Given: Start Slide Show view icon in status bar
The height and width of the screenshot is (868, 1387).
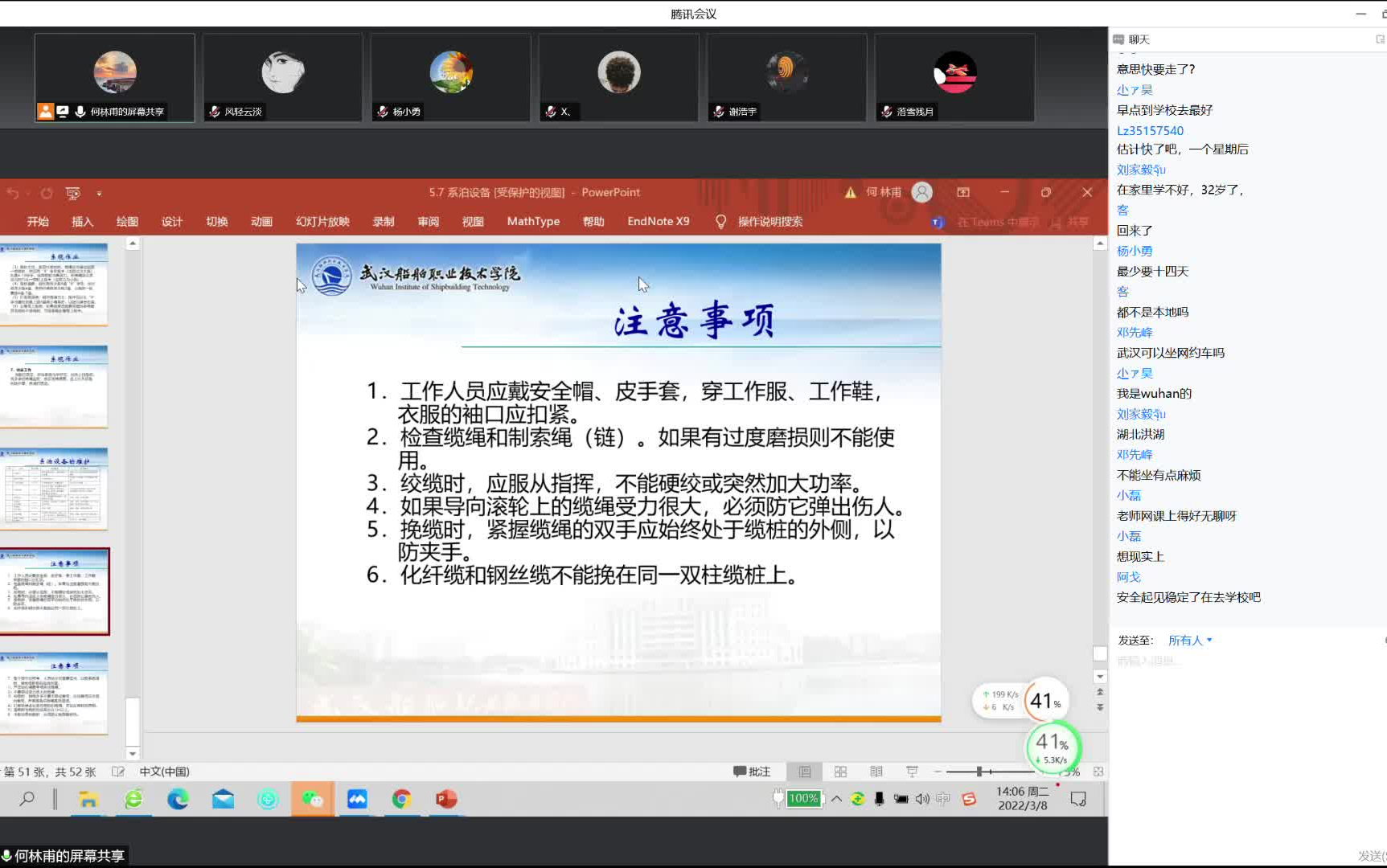Looking at the screenshot, I should 912,772.
